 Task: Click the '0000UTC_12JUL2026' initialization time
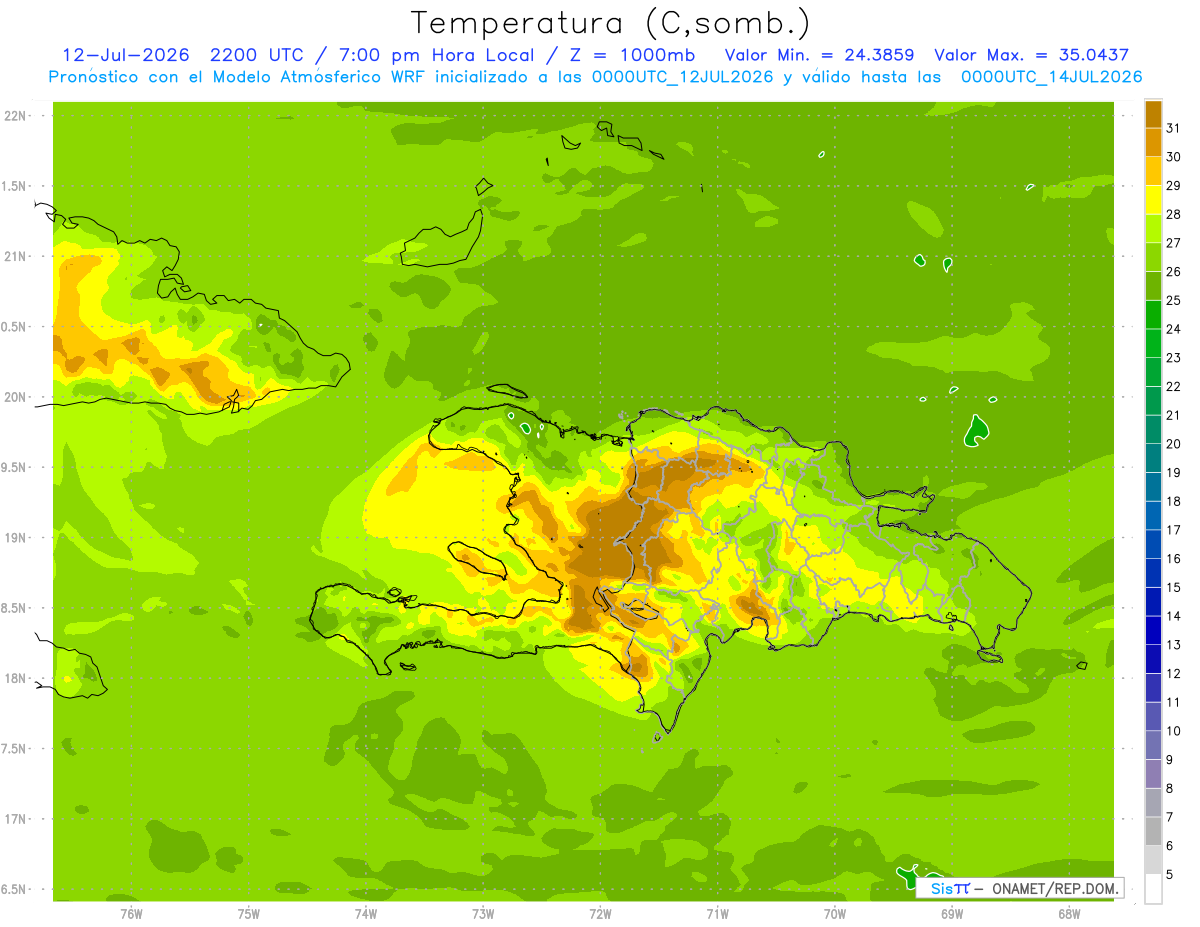[x=682, y=77]
